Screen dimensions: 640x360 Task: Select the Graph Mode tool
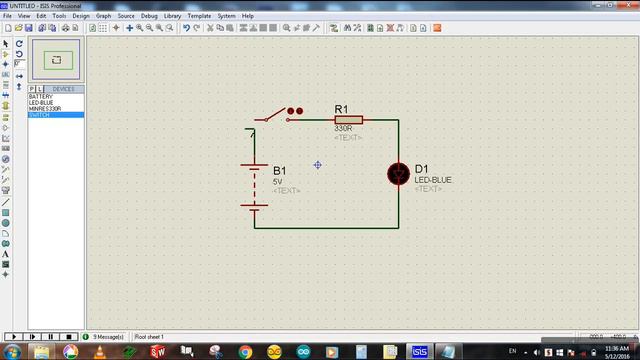click(6, 138)
